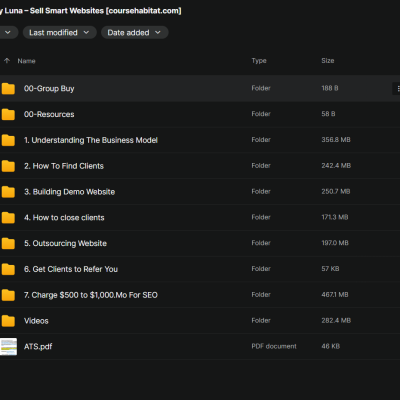Click the 00-Group Buy folder icon
Image resolution: width=400 pixels, height=400 pixels.
coord(8,89)
